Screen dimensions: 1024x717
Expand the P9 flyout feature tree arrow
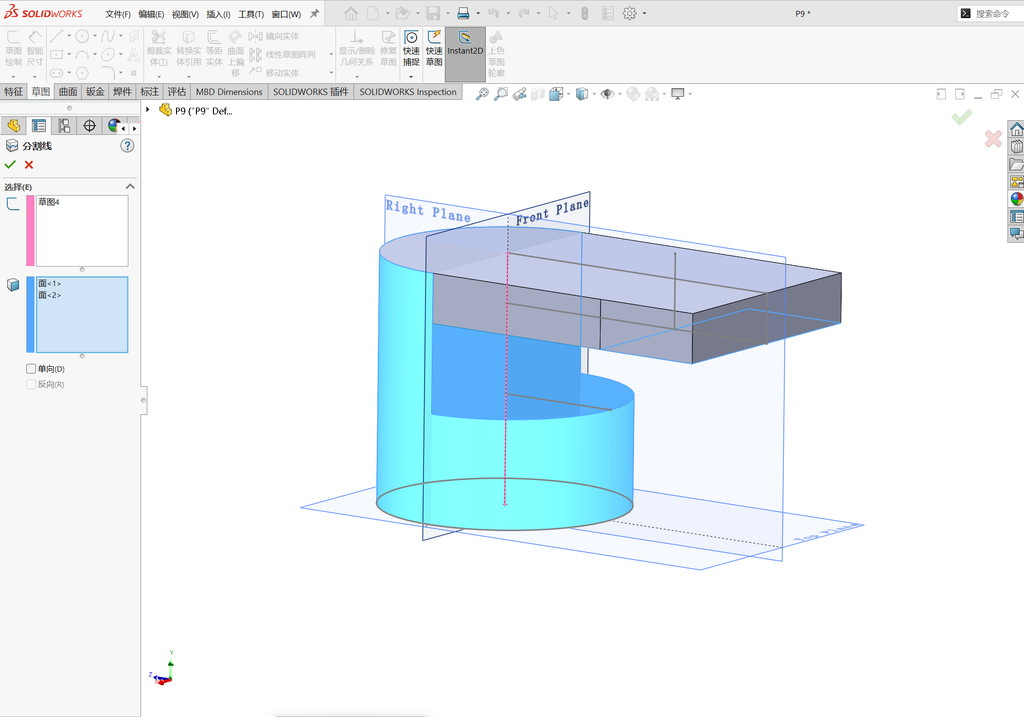coord(148,110)
